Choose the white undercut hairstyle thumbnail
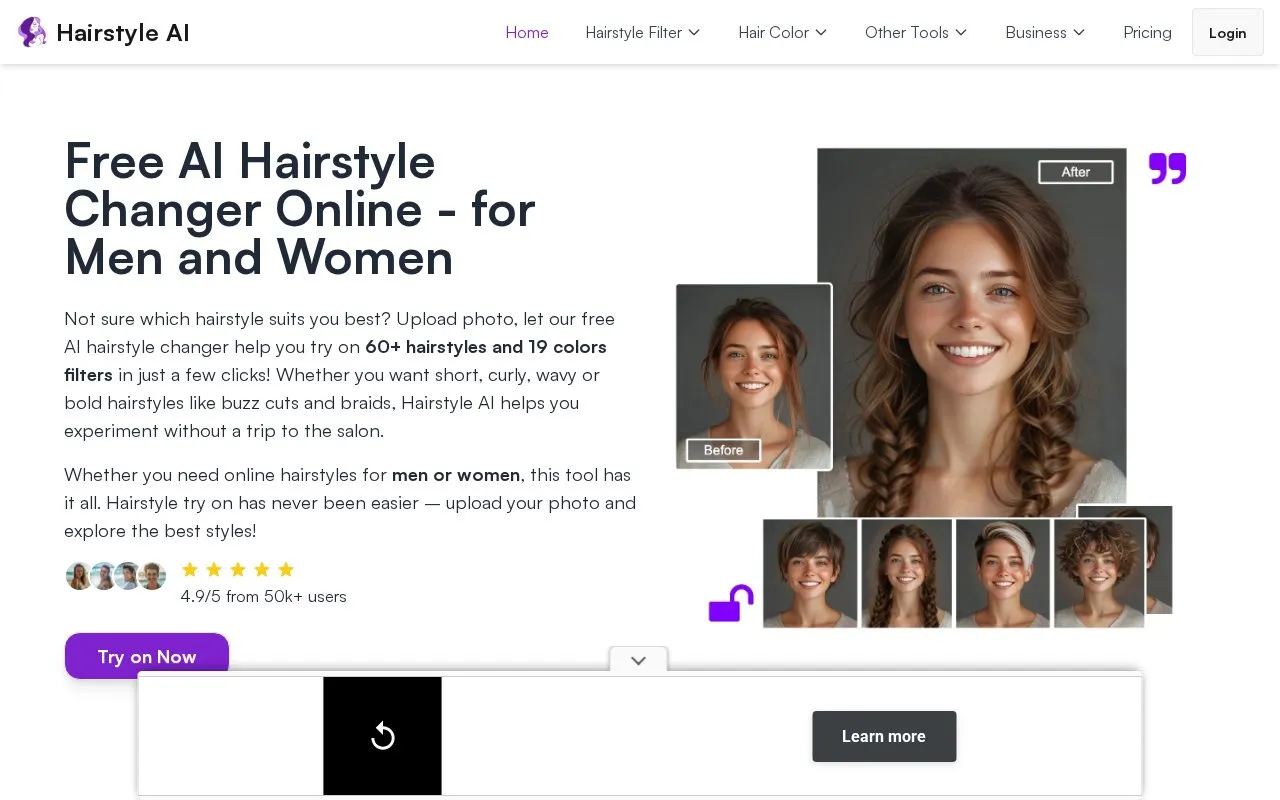Screen dimensions: 1280x800 pos(1002,573)
